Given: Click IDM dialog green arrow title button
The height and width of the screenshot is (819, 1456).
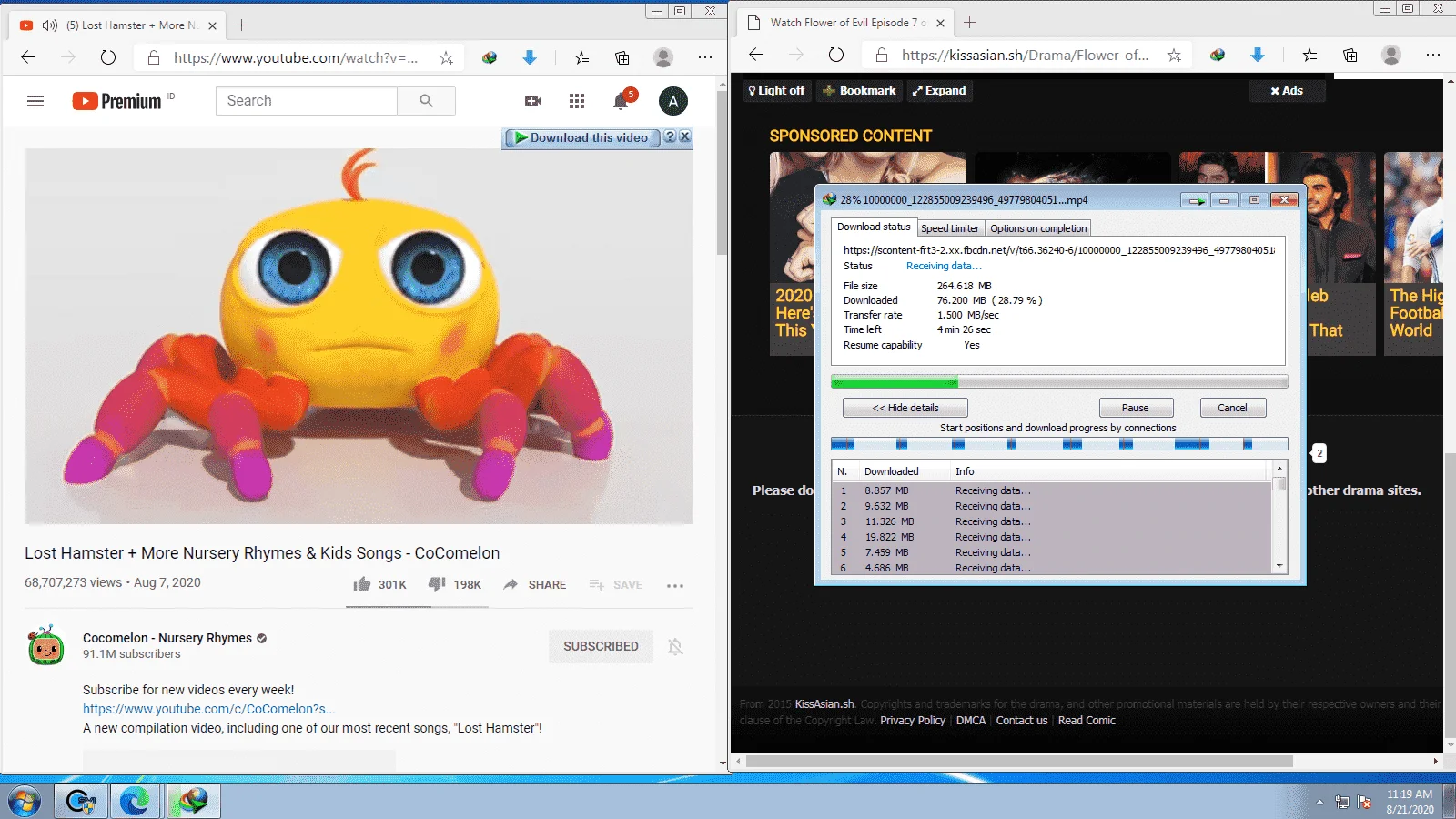Looking at the screenshot, I should [x=1195, y=200].
